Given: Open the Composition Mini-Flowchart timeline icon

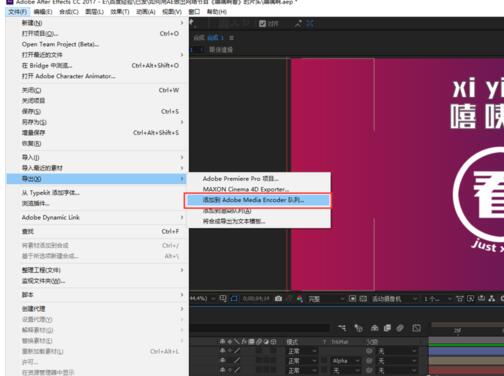Looking at the screenshot, I should [342, 328].
